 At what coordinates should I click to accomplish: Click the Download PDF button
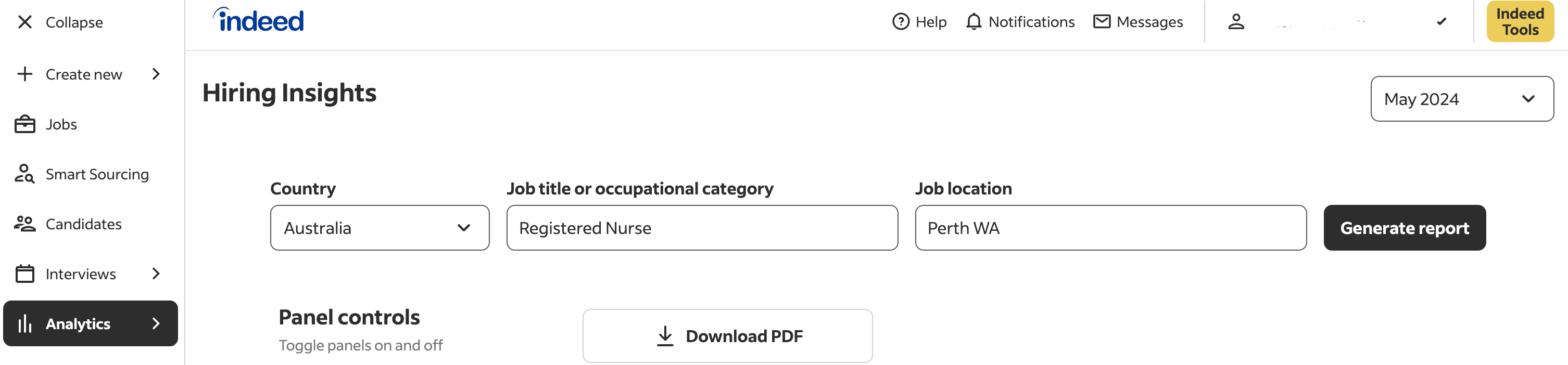[x=727, y=336]
